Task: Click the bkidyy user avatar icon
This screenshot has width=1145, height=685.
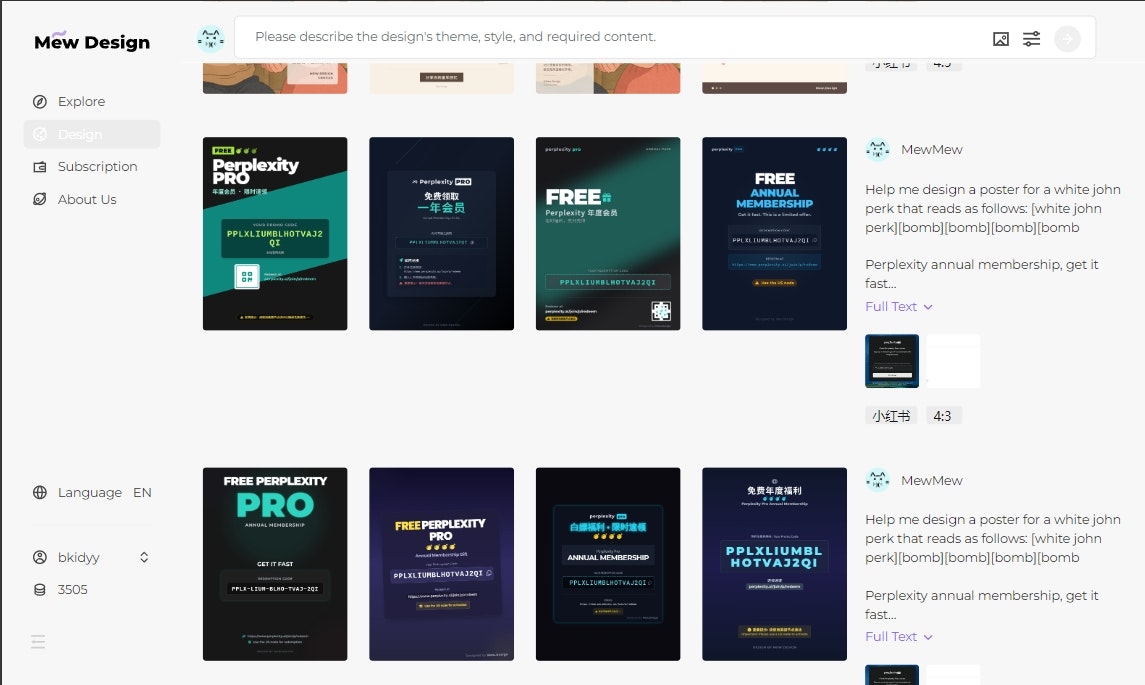Action: pyautogui.click(x=40, y=557)
